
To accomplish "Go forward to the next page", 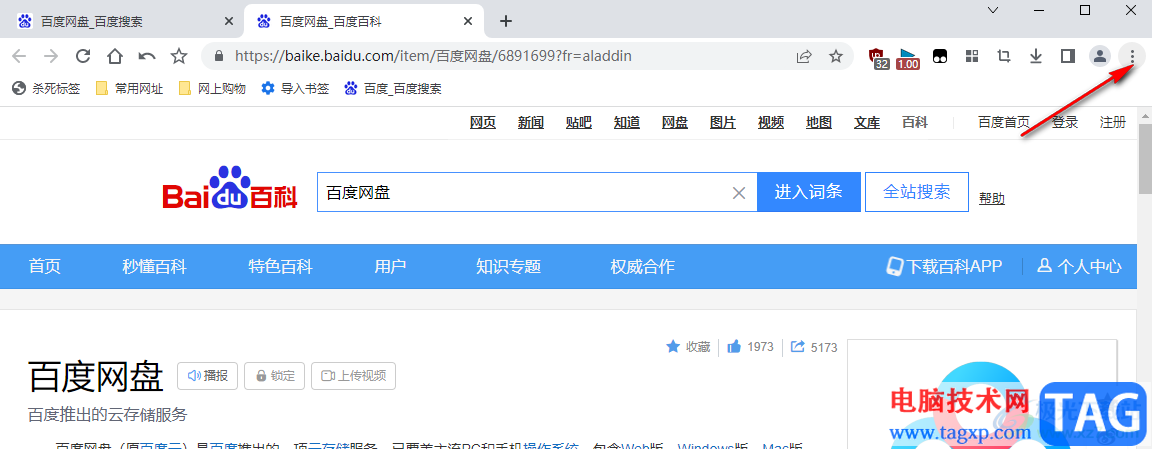I will click(51, 56).
